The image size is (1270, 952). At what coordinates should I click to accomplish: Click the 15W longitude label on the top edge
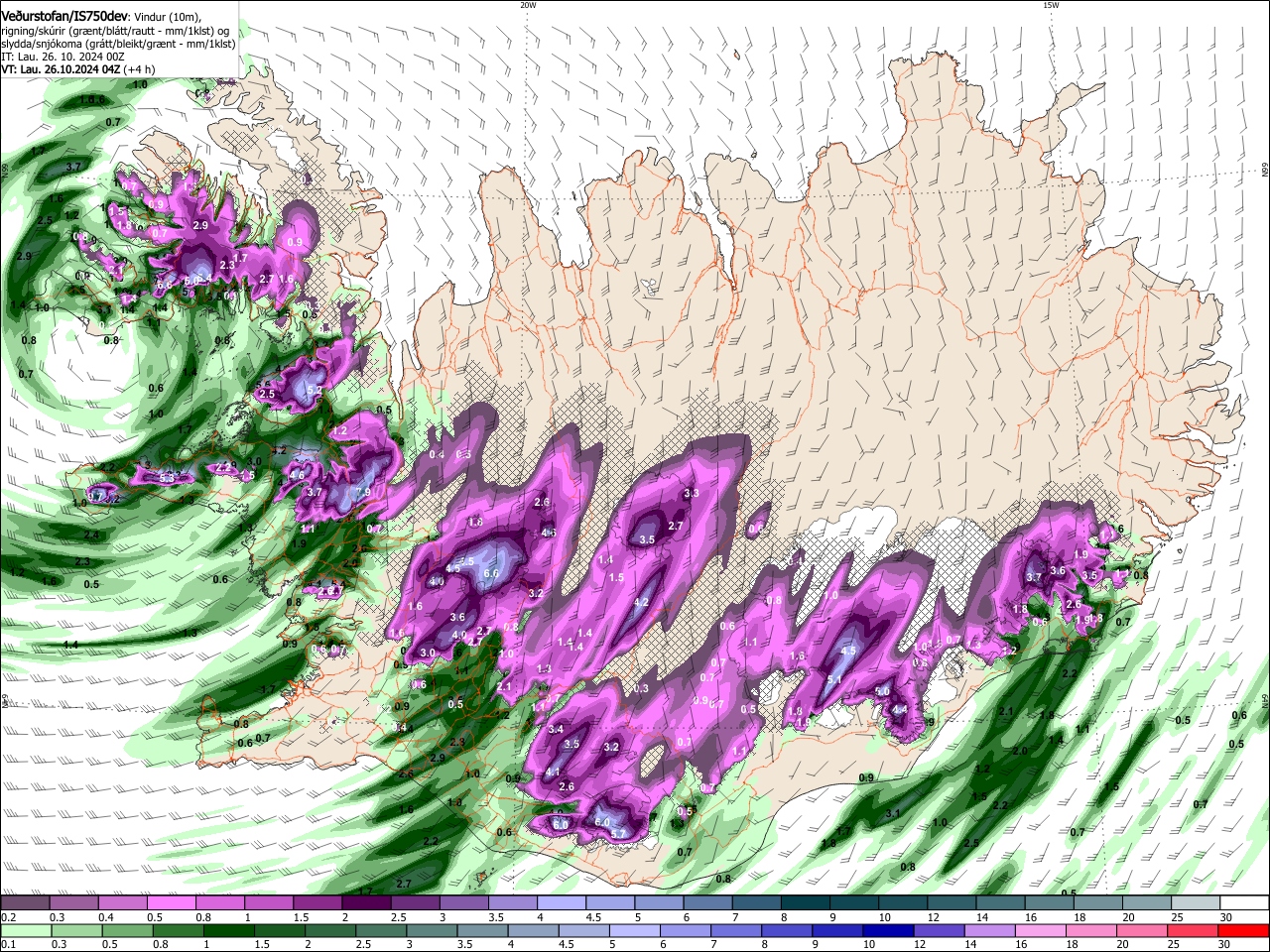pyautogui.click(x=1051, y=5)
